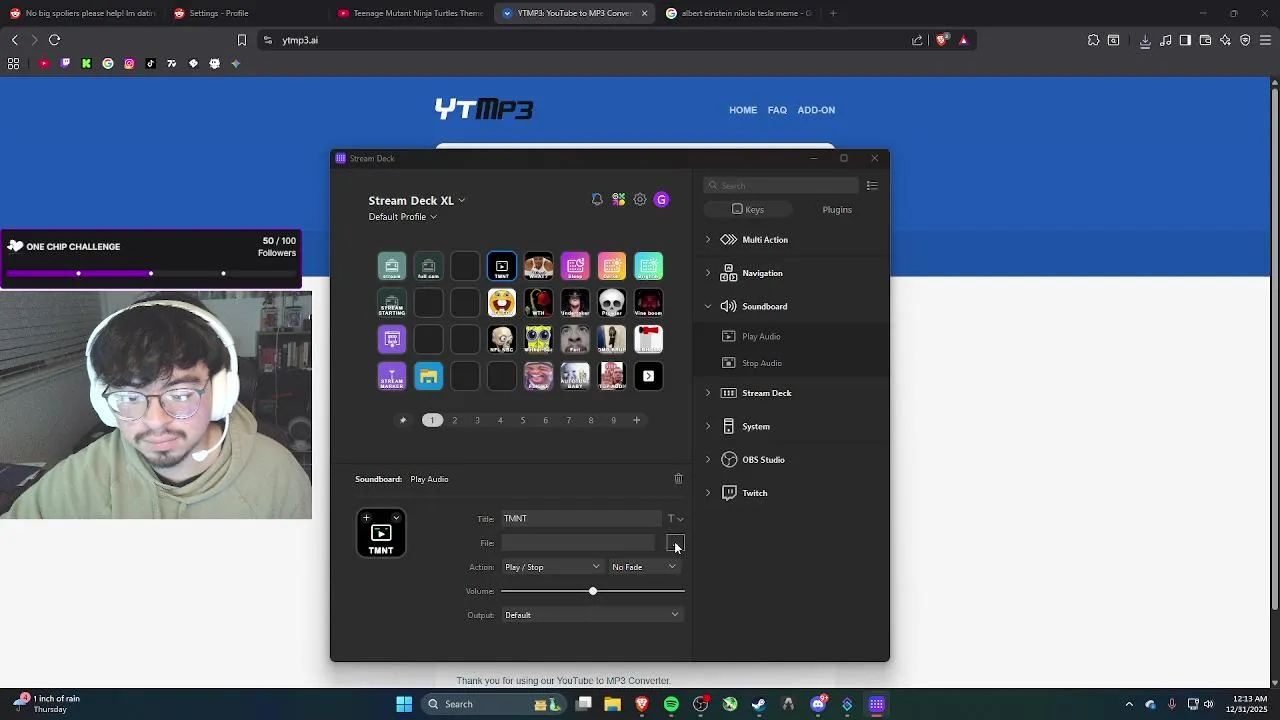Switch to the Plugins tab

(x=837, y=210)
